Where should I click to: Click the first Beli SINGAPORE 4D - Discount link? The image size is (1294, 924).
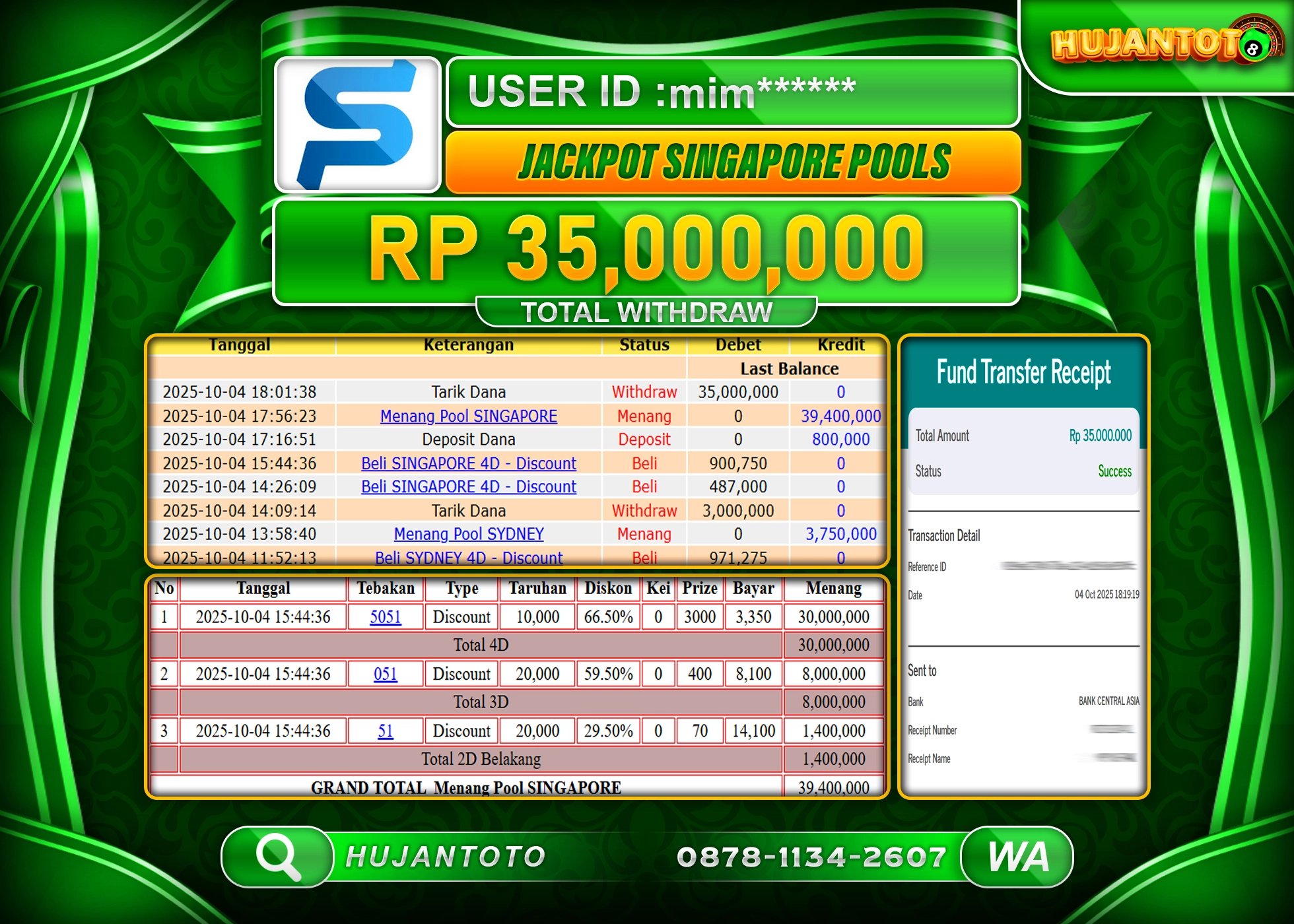click(467, 463)
